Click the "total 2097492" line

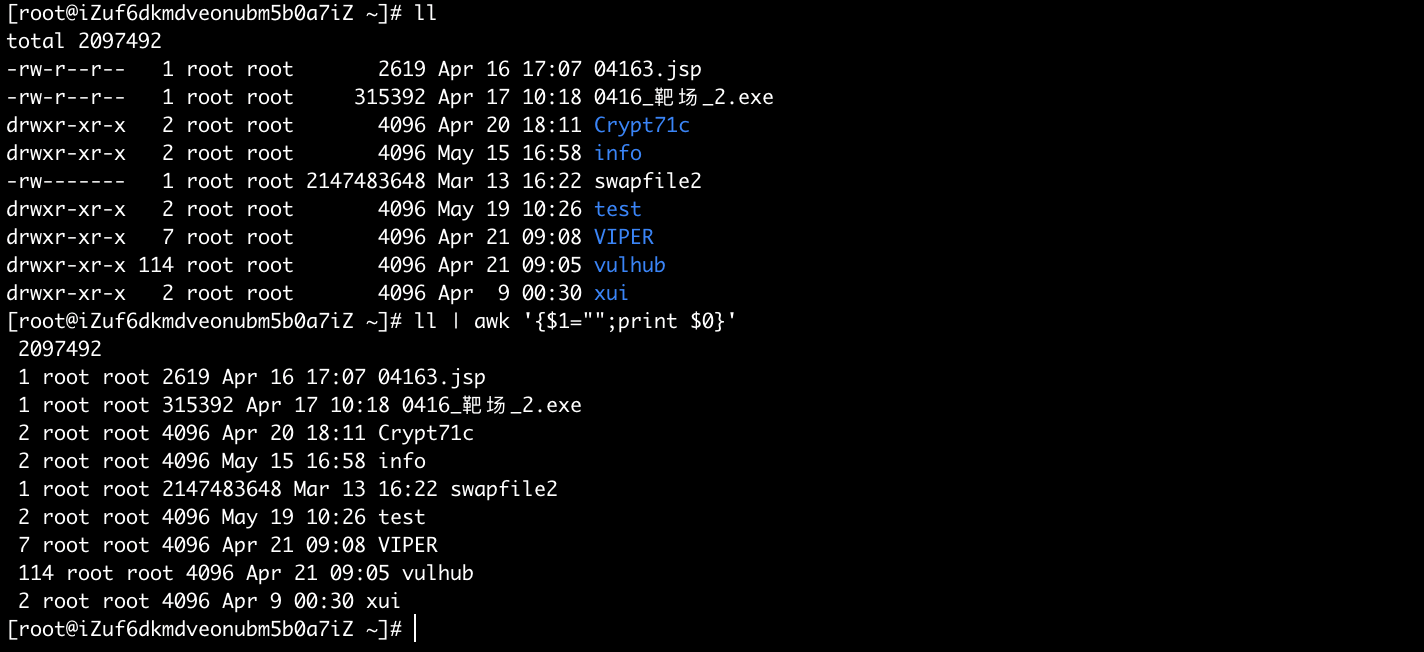(84, 41)
